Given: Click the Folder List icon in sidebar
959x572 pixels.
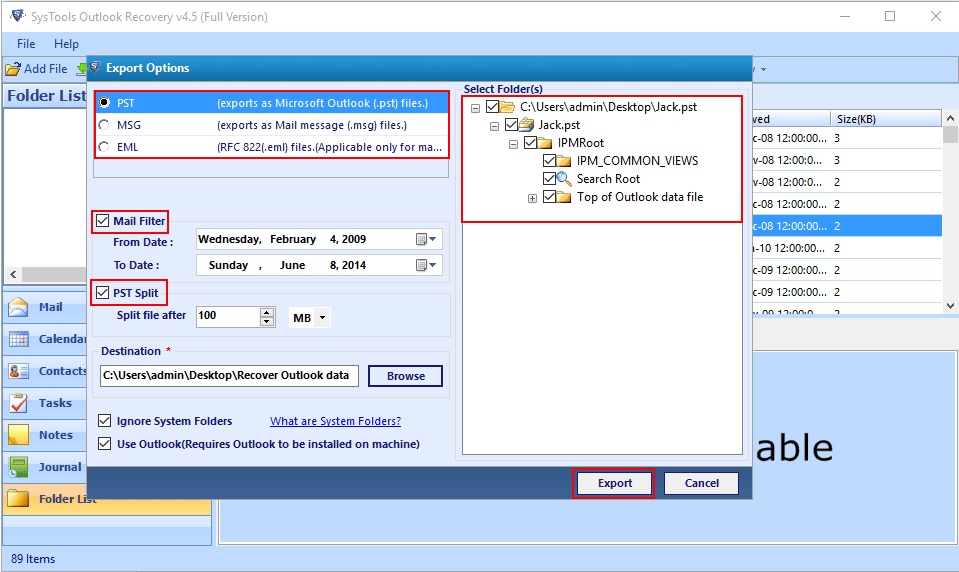Looking at the screenshot, I should pyautogui.click(x=19, y=499).
